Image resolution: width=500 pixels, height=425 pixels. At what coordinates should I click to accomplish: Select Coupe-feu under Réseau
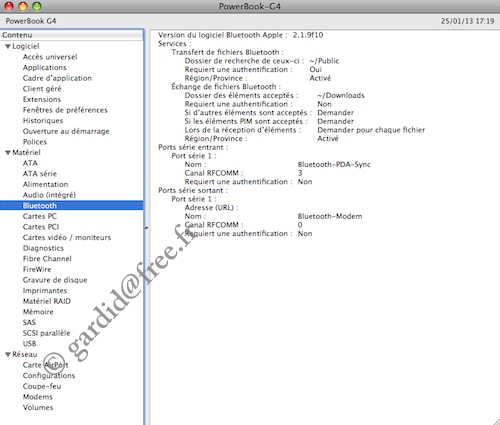tap(42, 386)
